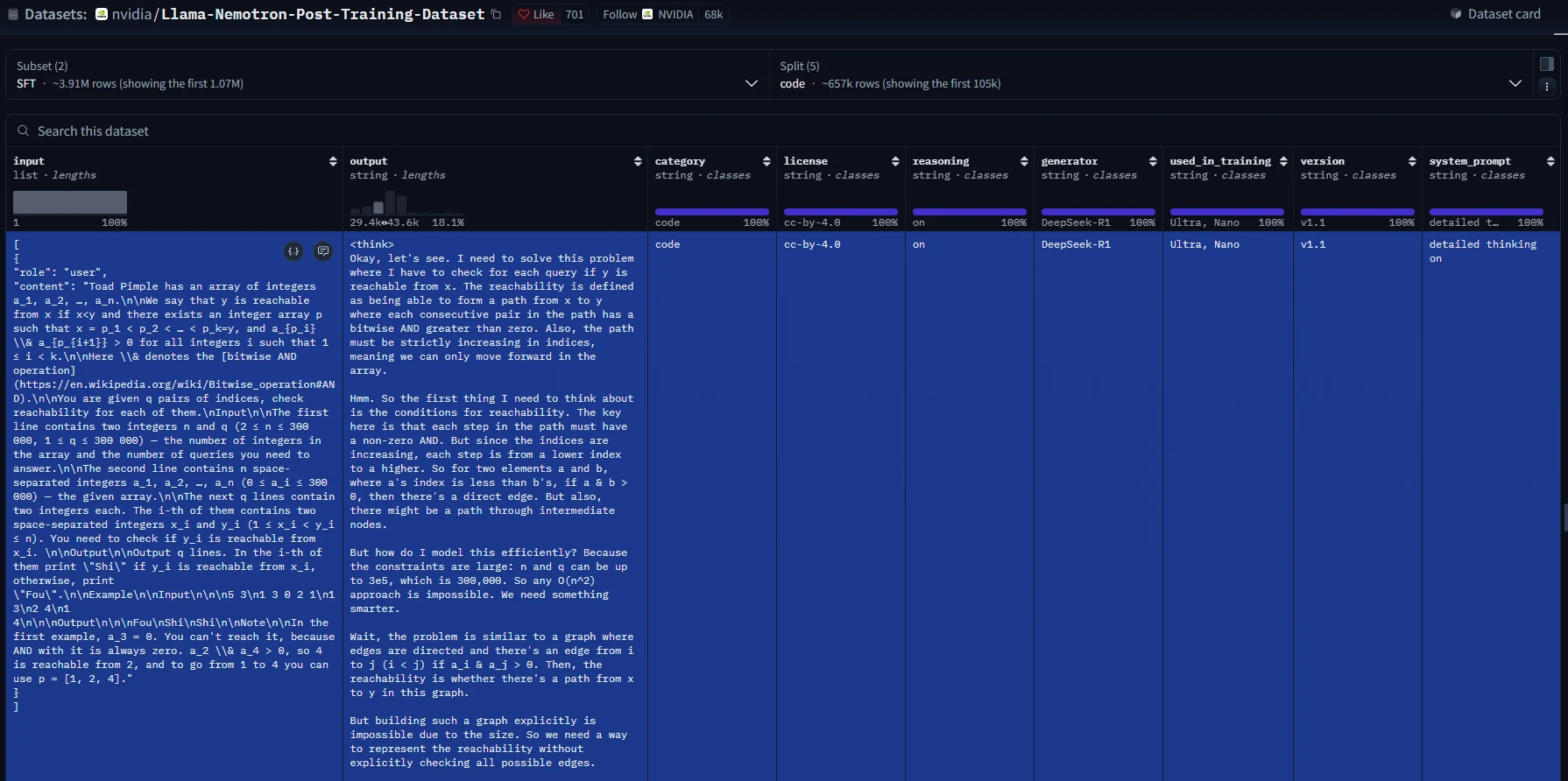The height and width of the screenshot is (781, 1568).
Task: Open the Dataset card tab
Action: [x=1495, y=14]
